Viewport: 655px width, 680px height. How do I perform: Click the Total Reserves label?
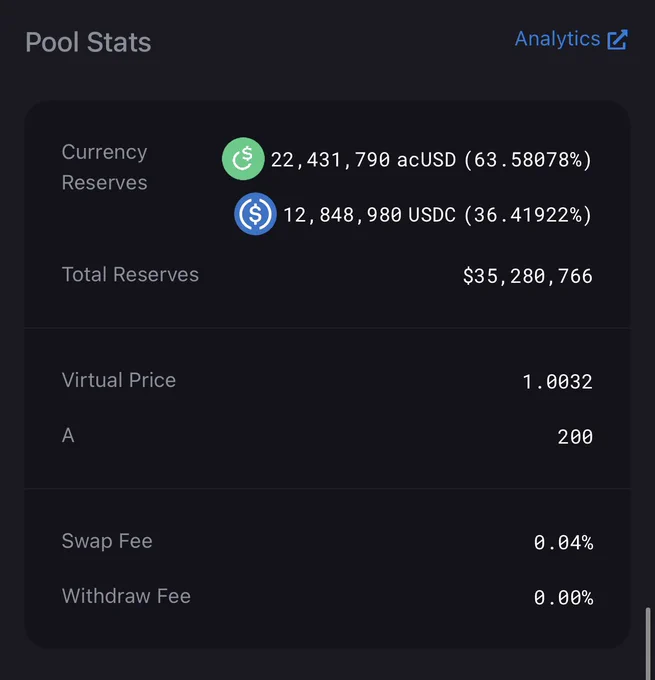click(x=130, y=275)
